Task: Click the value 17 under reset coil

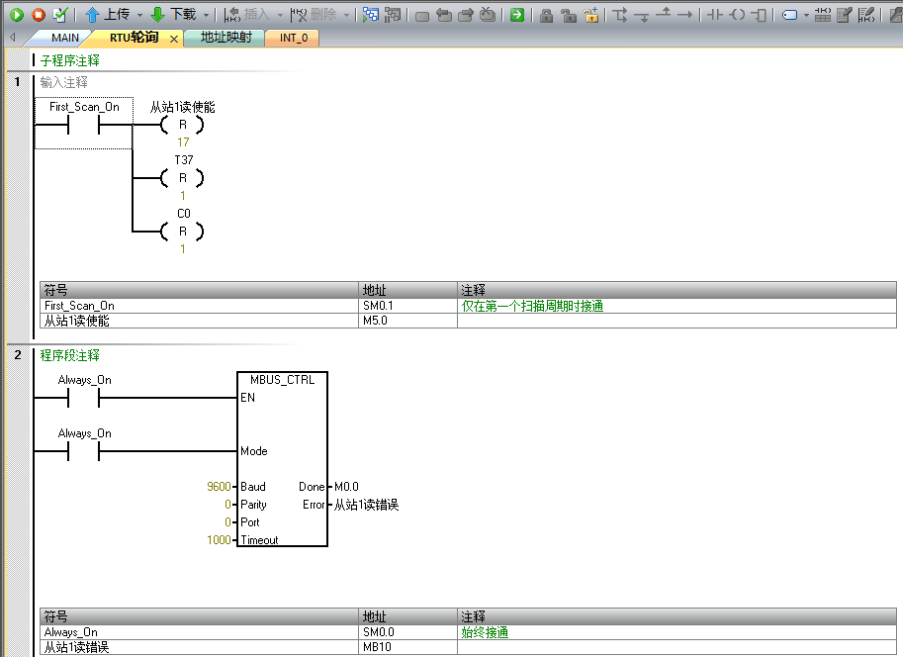Action: [x=183, y=142]
